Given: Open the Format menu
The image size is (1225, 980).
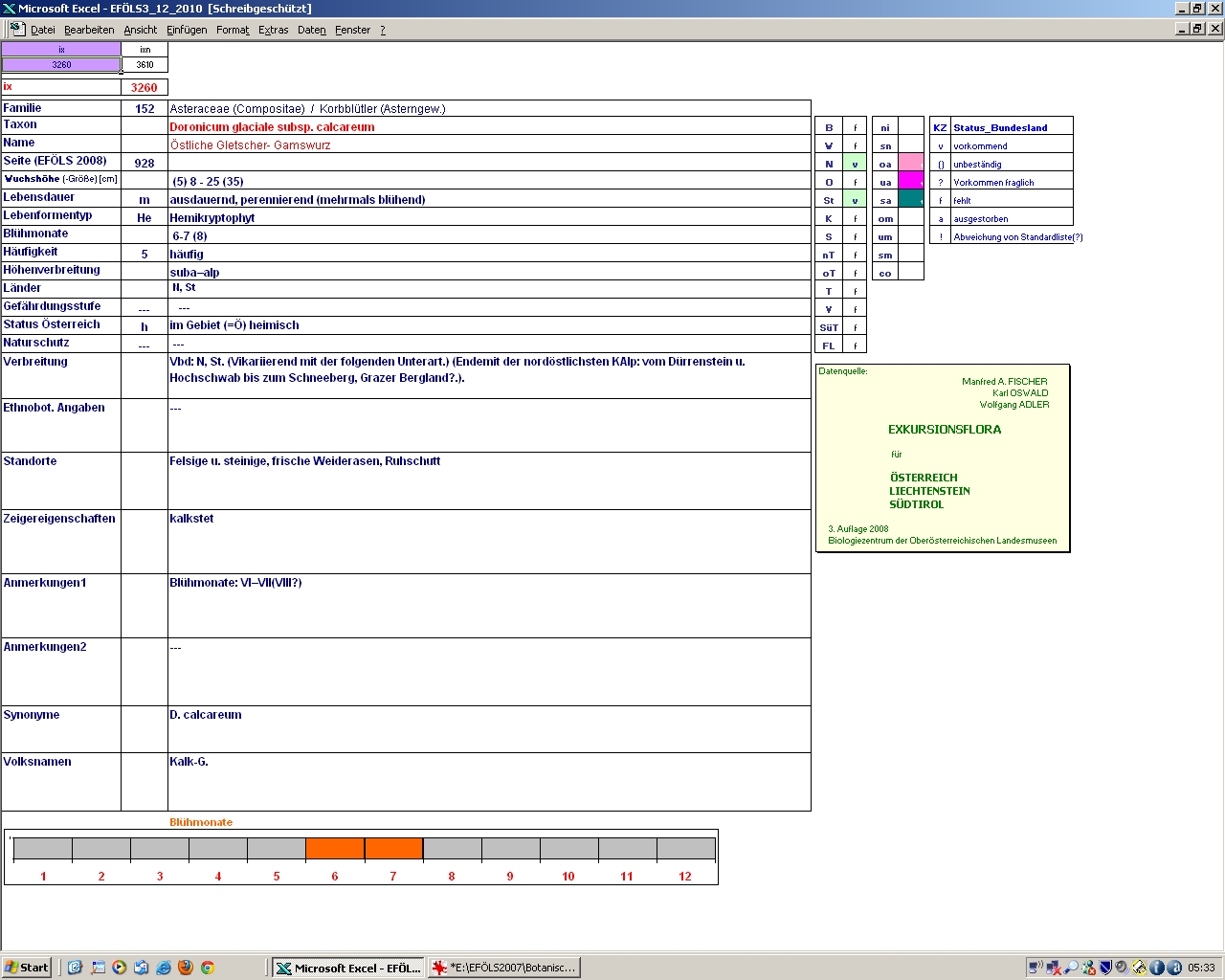Looking at the screenshot, I should click(x=233, y=30).
